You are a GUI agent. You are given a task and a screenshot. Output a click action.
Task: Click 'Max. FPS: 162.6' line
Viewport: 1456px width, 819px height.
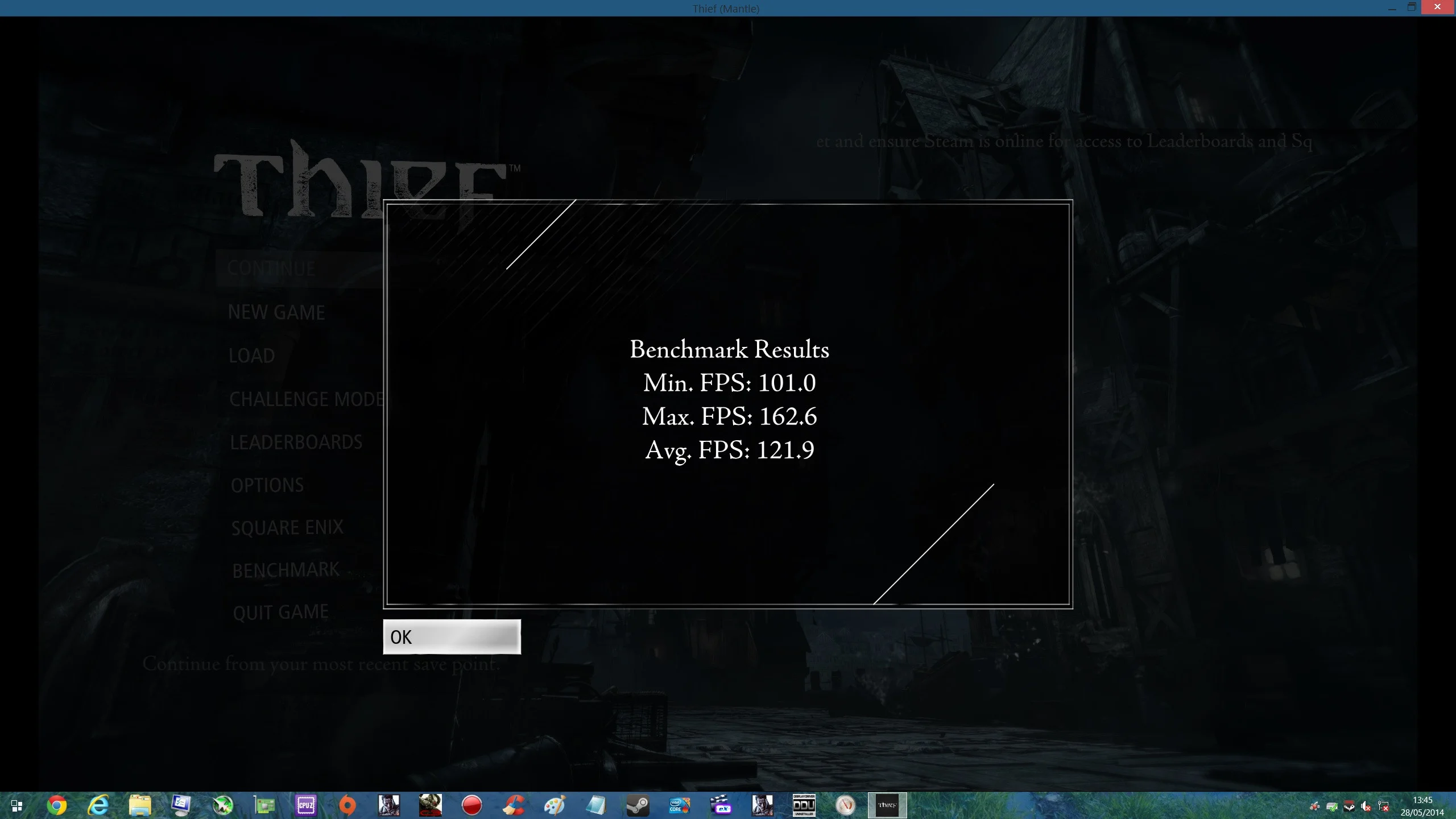click(729, 416)
